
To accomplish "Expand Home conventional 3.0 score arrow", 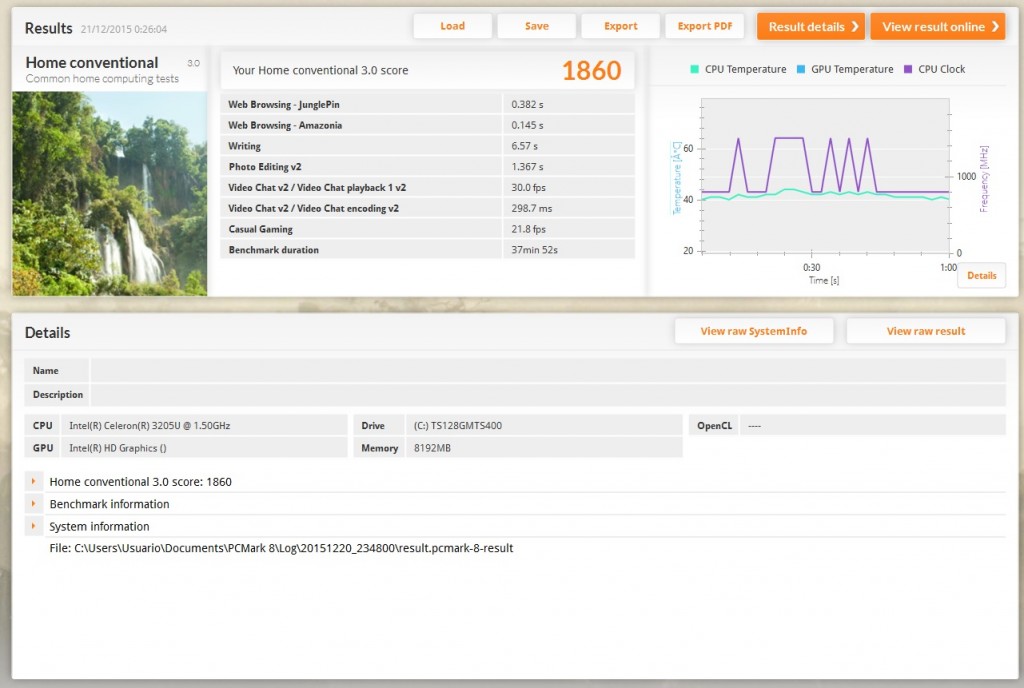I will pos(34,482).
